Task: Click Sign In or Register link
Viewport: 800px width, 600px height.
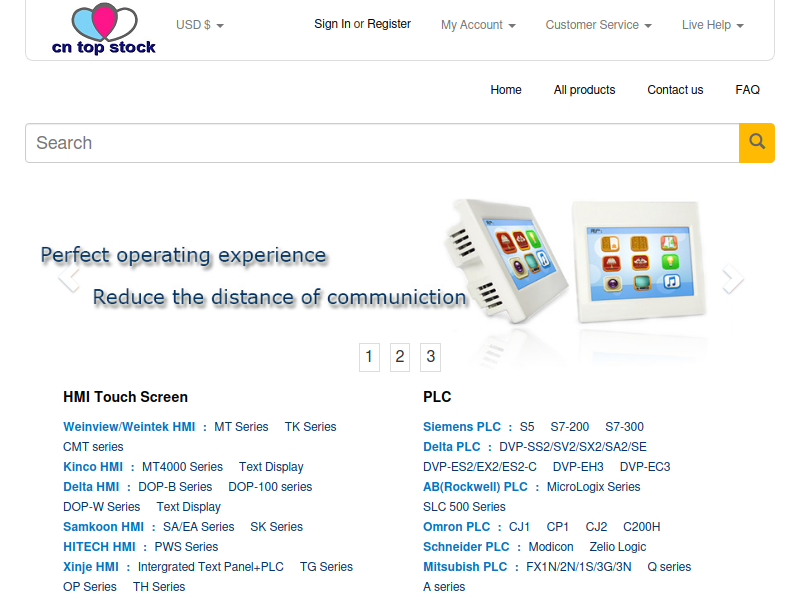Action: coord(362,24)
